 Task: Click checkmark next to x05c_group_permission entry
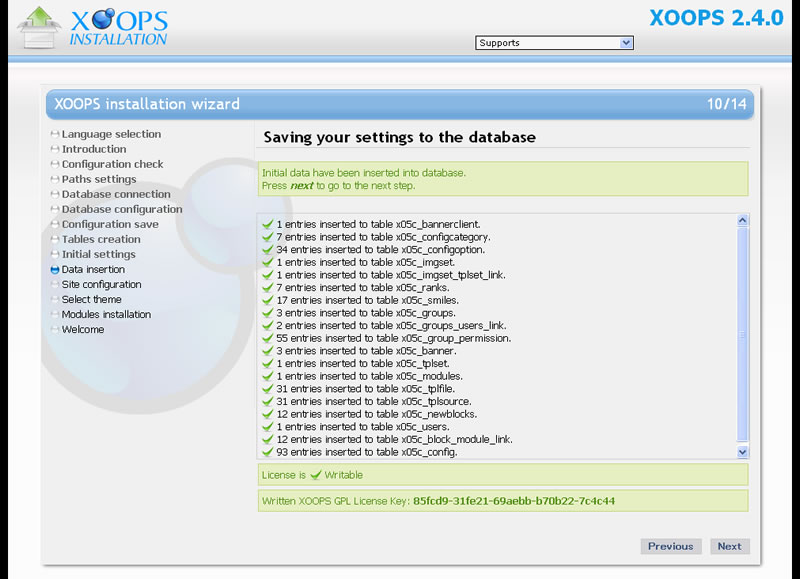267,338
